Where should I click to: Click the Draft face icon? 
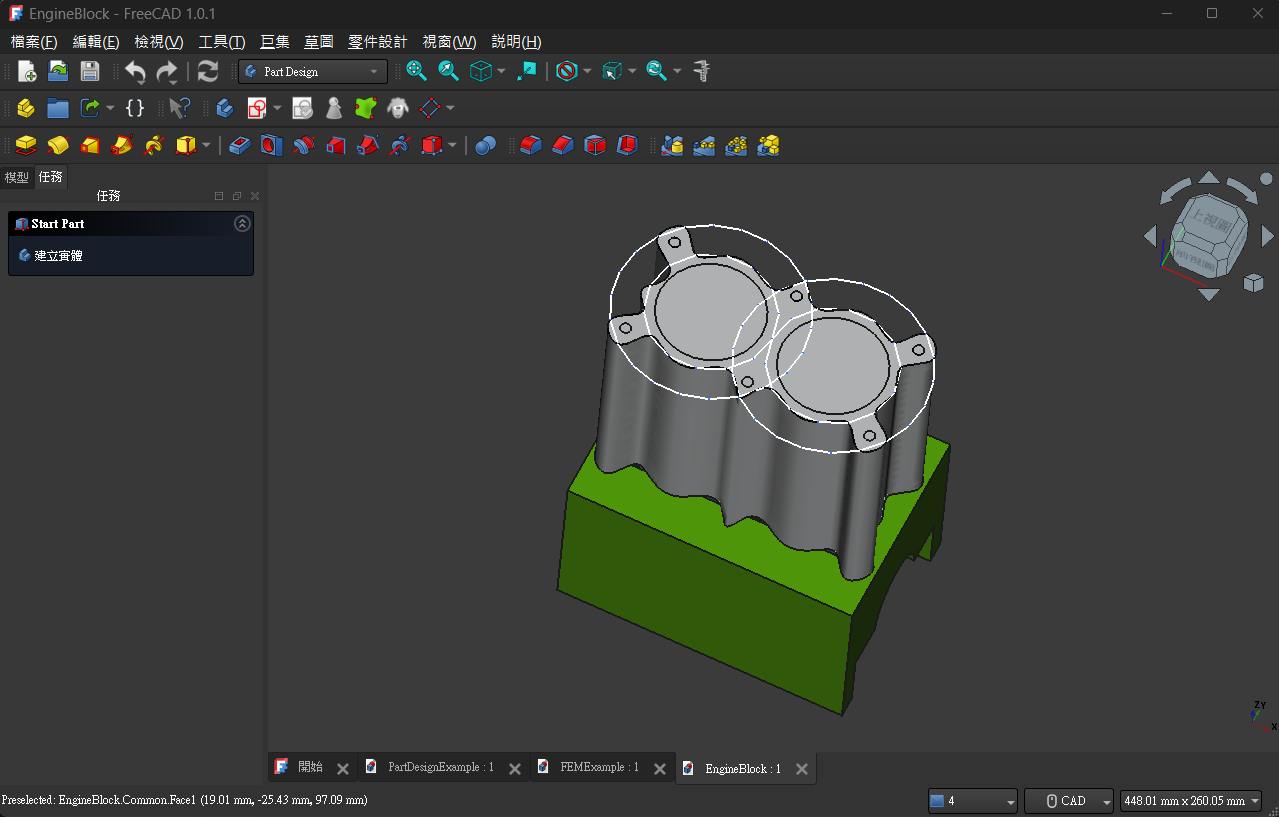[594, 146]
